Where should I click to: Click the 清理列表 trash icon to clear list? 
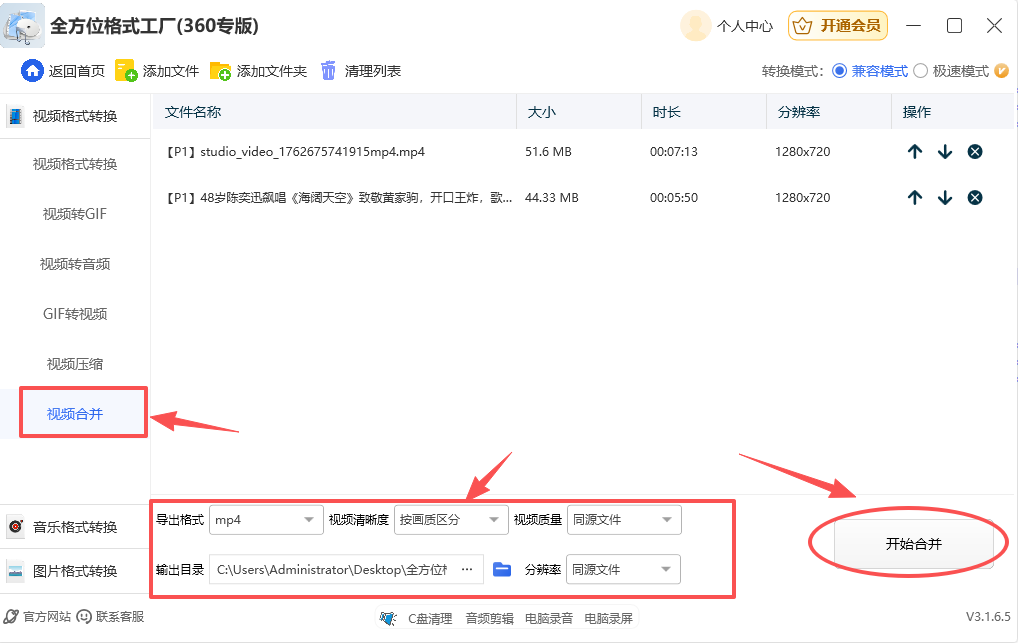[x=328, y=70]
